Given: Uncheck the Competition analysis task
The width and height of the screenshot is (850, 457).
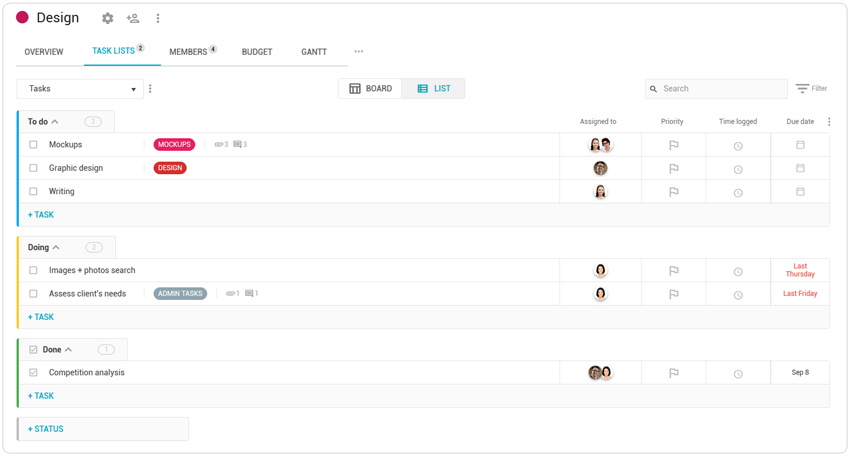Looking at the screenshot, I should coord(33,373).
